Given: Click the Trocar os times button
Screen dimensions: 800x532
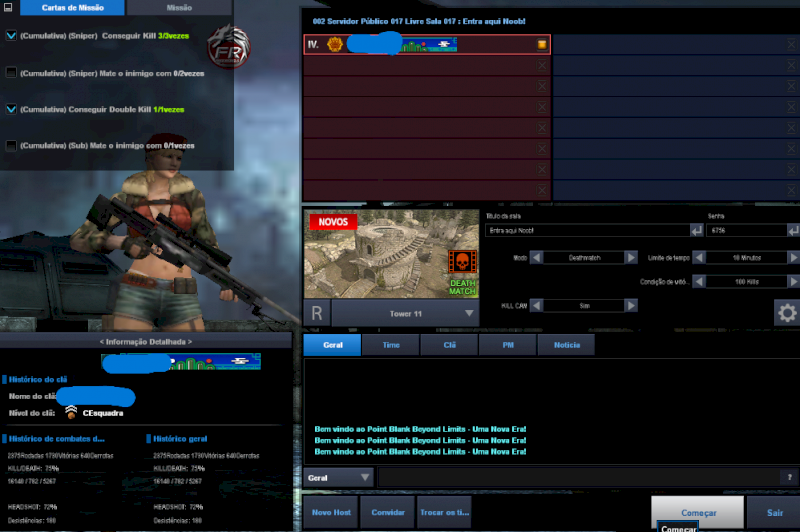Looking at the screenshot, I should point(444,512).
